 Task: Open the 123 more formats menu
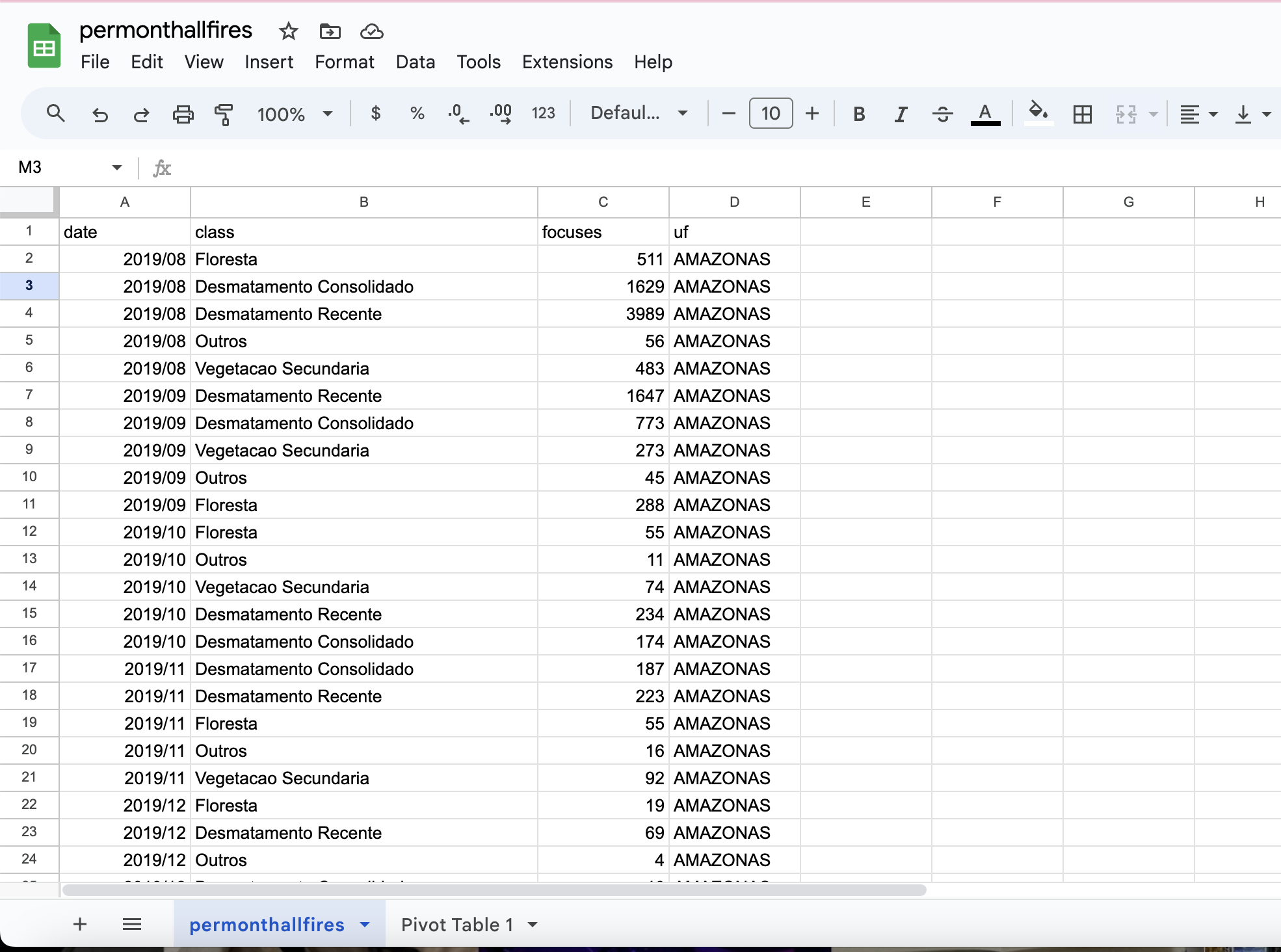tap(543, 114)
